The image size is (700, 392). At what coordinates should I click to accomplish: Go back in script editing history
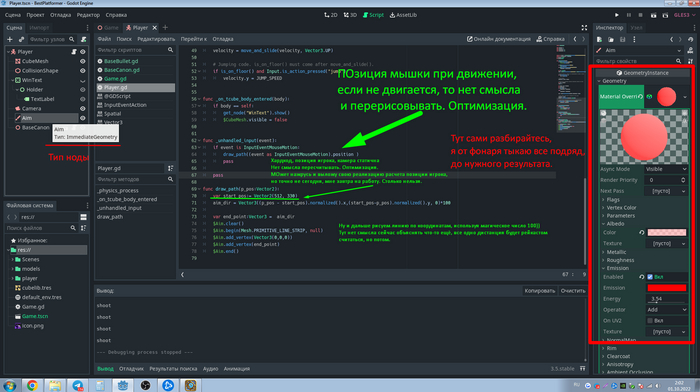point(575,39)
